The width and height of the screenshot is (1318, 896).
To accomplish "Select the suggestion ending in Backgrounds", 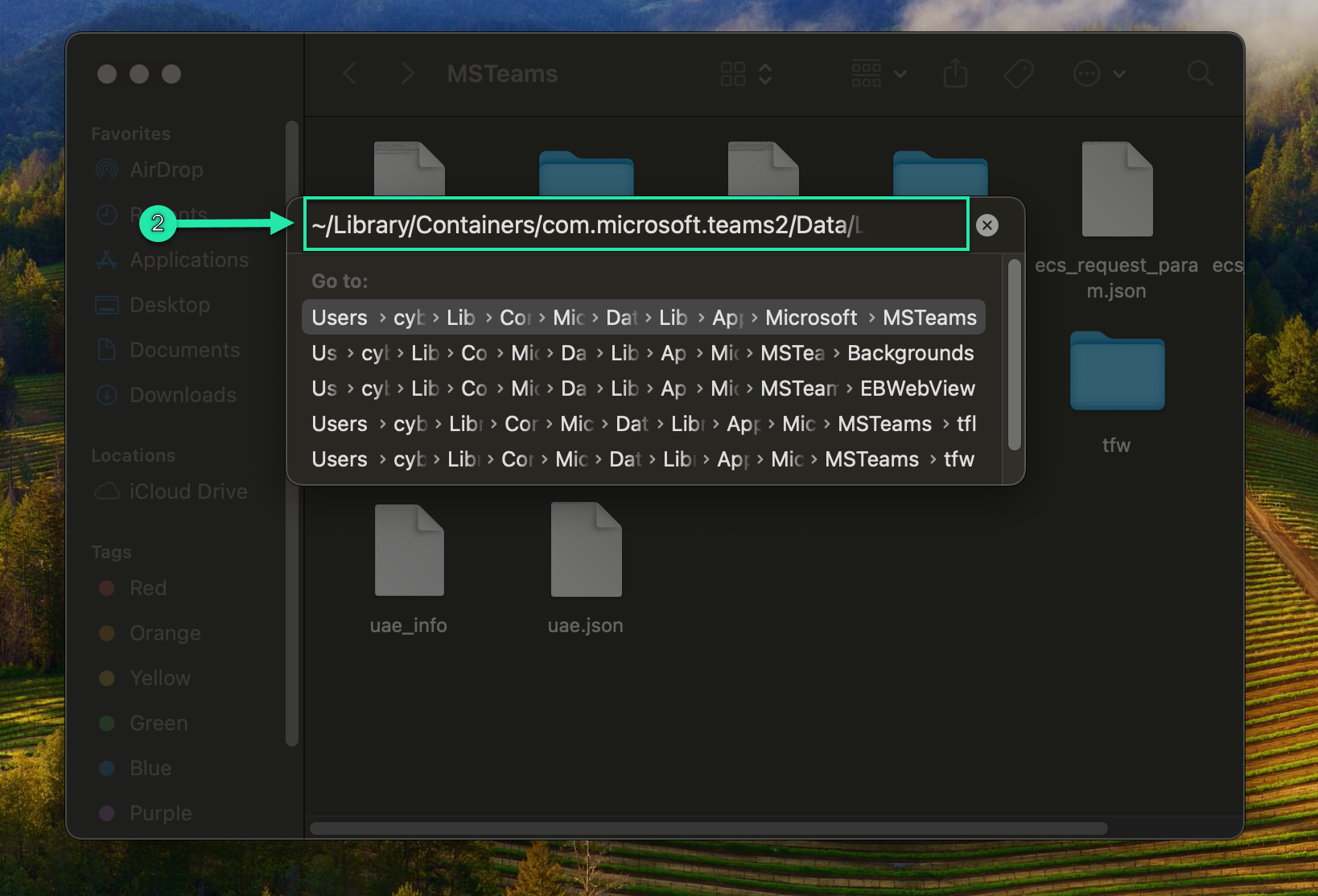I will point(644,353).
